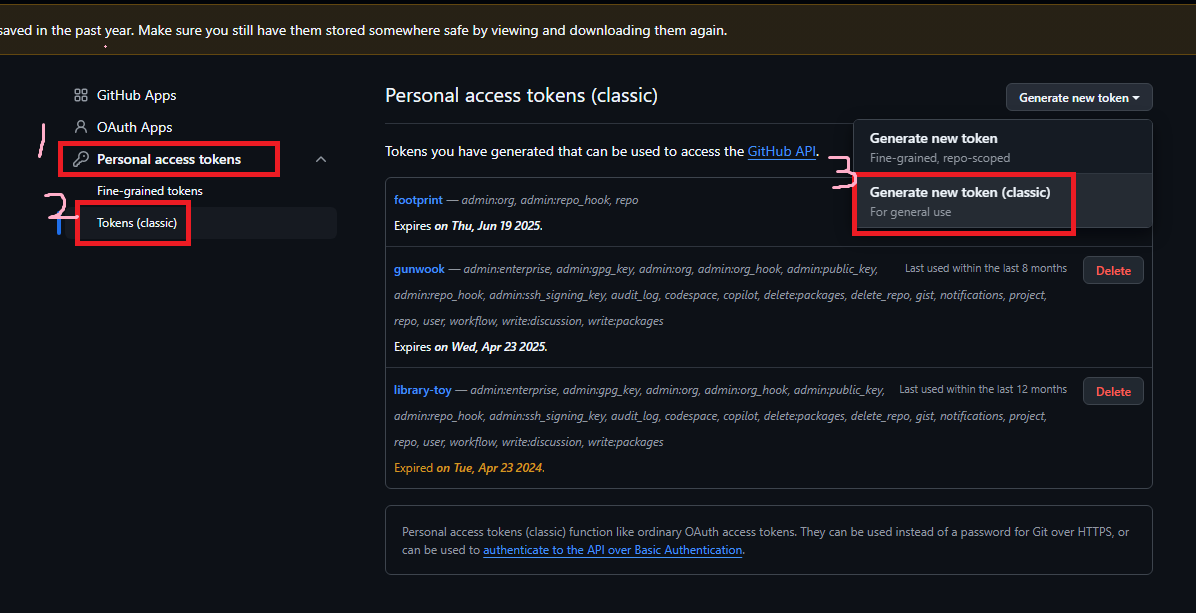Viewport: 1196px width, 613px height.
Task: Click the GitHub Apps grid icon
Action: coord(81,95)
